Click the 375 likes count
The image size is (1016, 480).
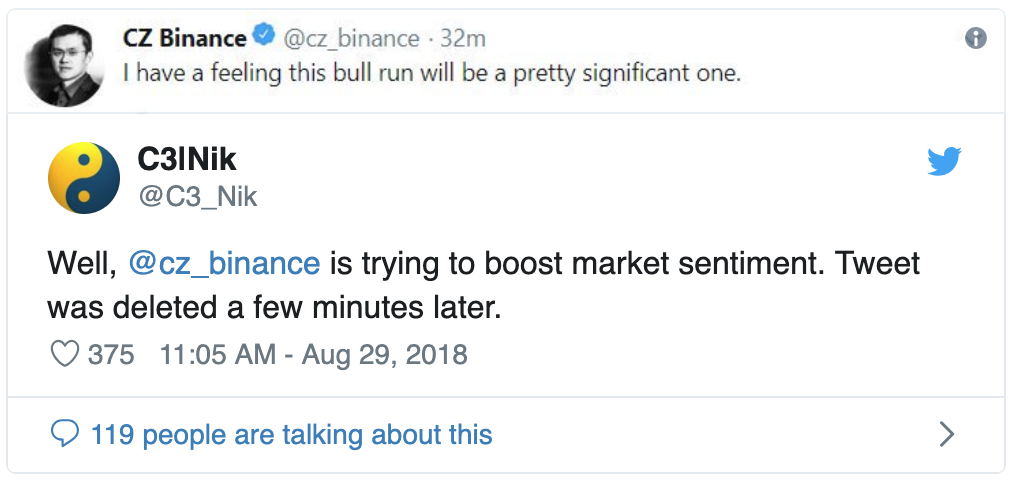[x=111, y=354]
